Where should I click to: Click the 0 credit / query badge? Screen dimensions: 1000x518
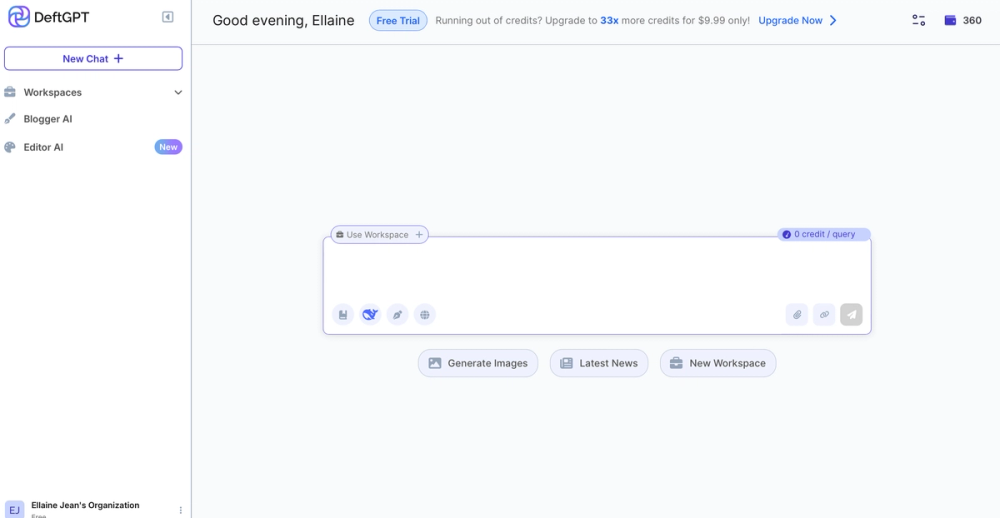click(x=823, y=234)
